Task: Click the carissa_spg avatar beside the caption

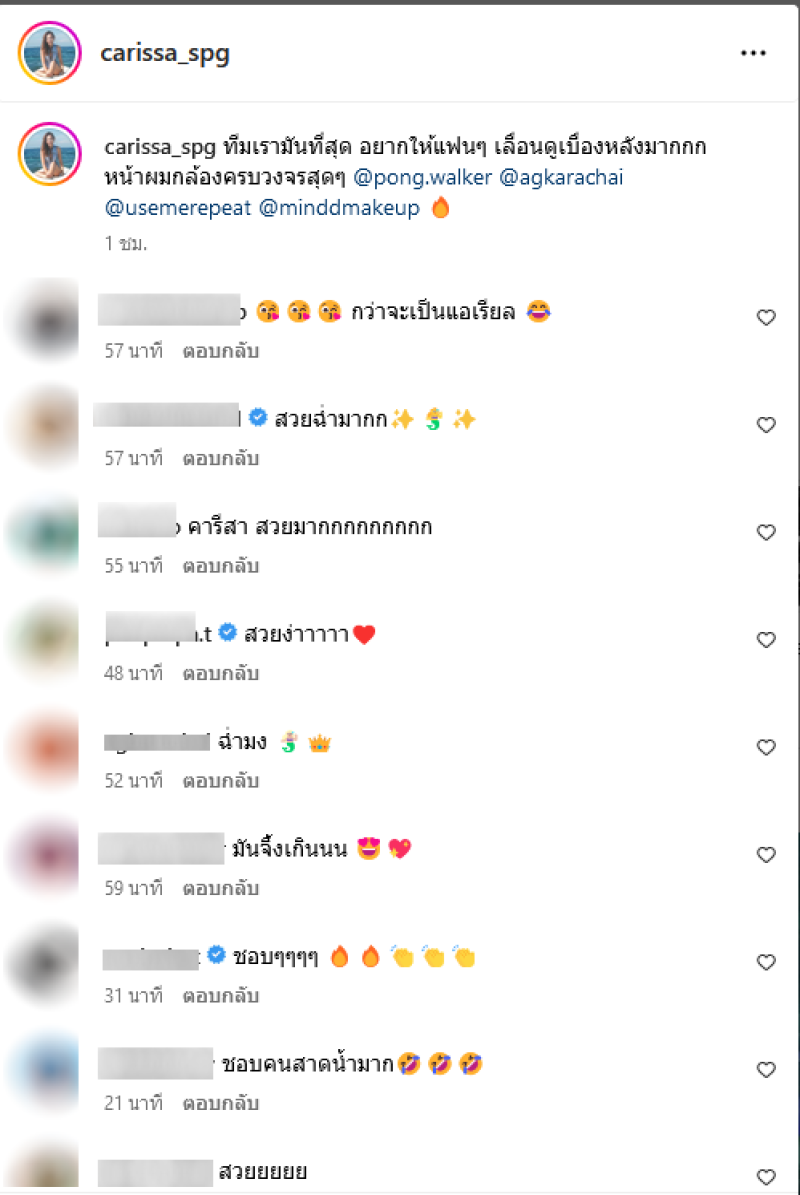Action: 50,154
